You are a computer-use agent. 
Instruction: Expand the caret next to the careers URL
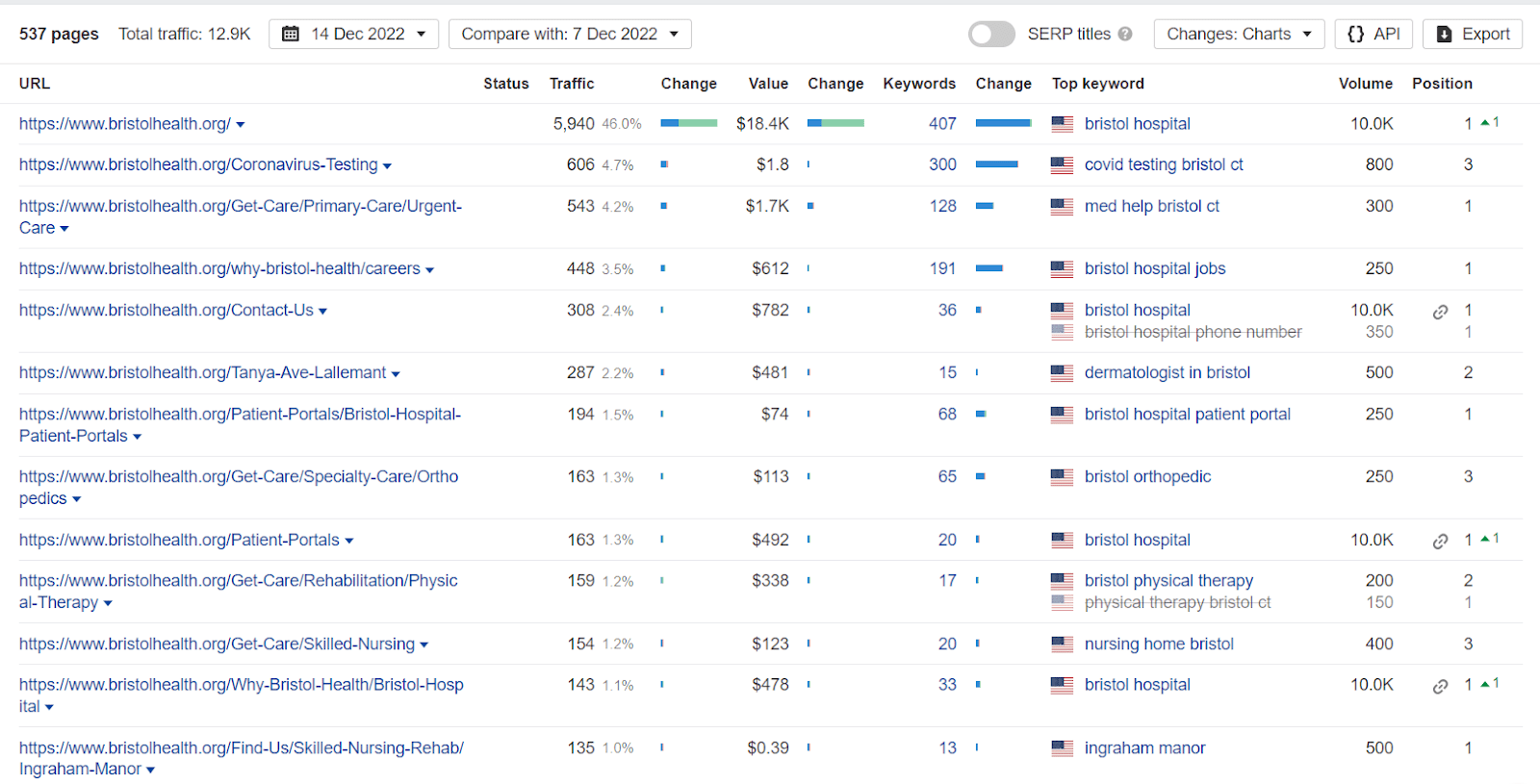pyautogui.click(x=429, y=270)
